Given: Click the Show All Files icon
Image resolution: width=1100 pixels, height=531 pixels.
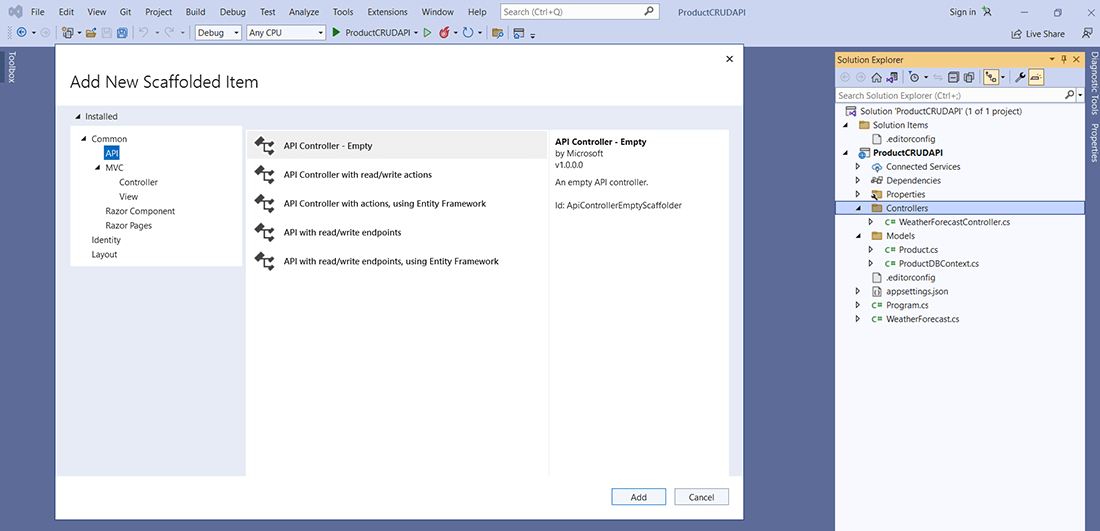Looking at the screenshot, I should click(969, 77).
